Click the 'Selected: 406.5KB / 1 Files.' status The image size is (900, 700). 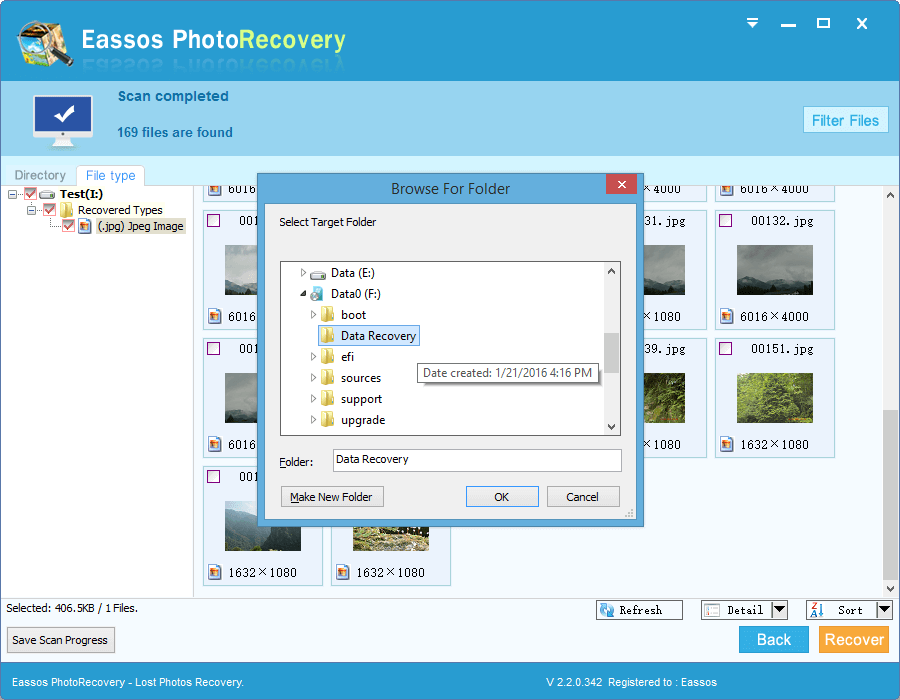(72, 608)
